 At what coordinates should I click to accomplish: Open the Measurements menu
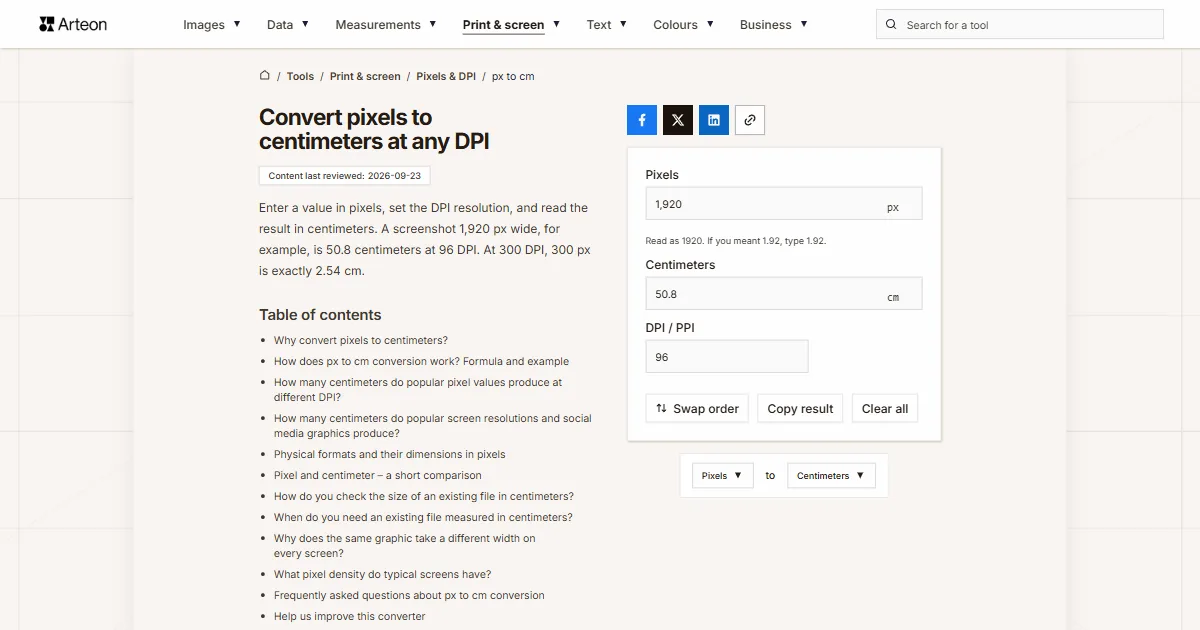coord(386,25)
